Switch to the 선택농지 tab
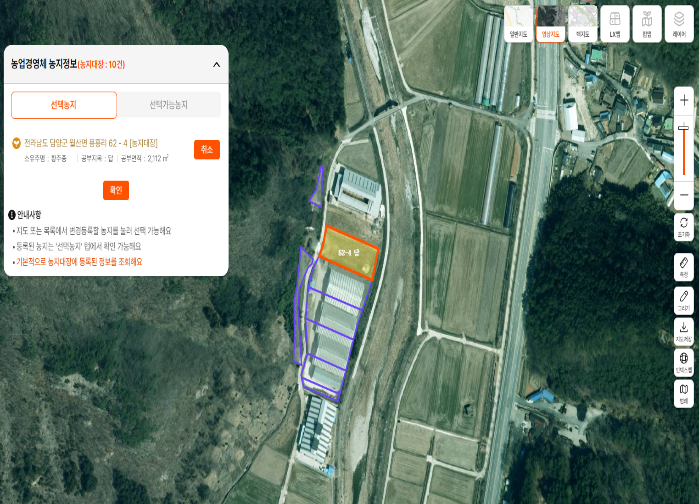Screen dimensions: 699x504 (64, 105)
